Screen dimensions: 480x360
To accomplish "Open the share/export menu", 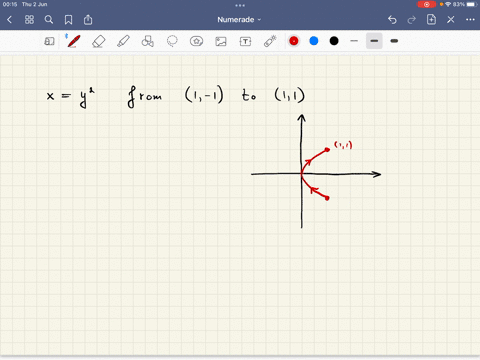I will [88, 20].
